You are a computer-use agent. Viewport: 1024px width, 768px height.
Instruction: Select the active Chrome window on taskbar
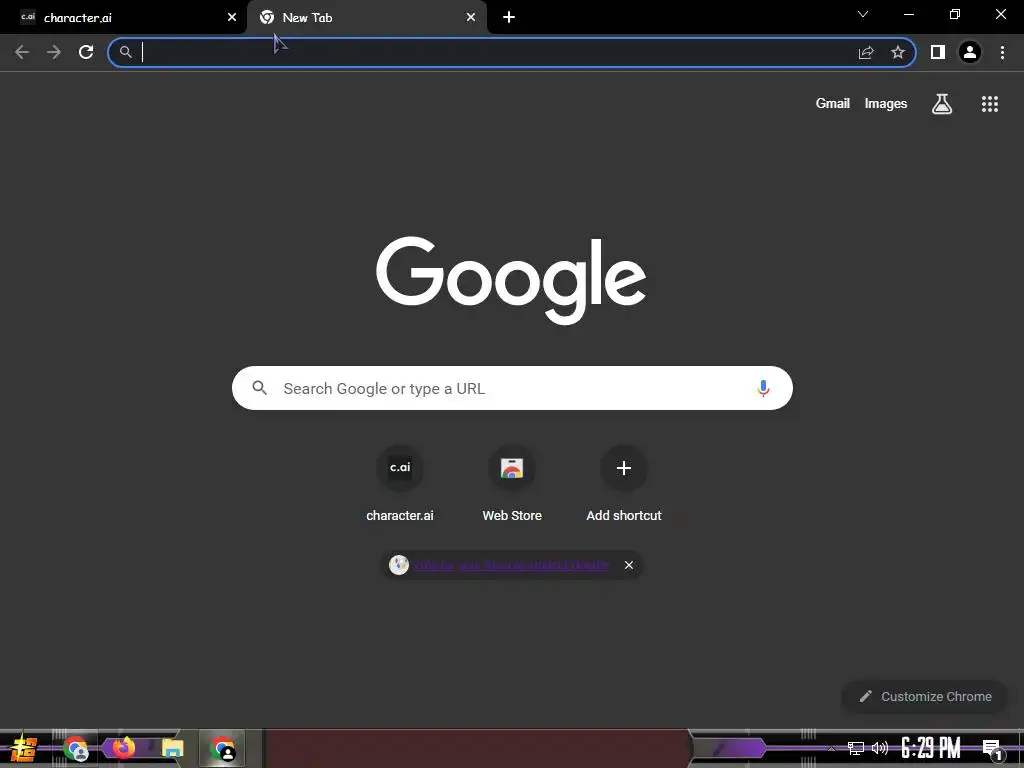[222, 748]
